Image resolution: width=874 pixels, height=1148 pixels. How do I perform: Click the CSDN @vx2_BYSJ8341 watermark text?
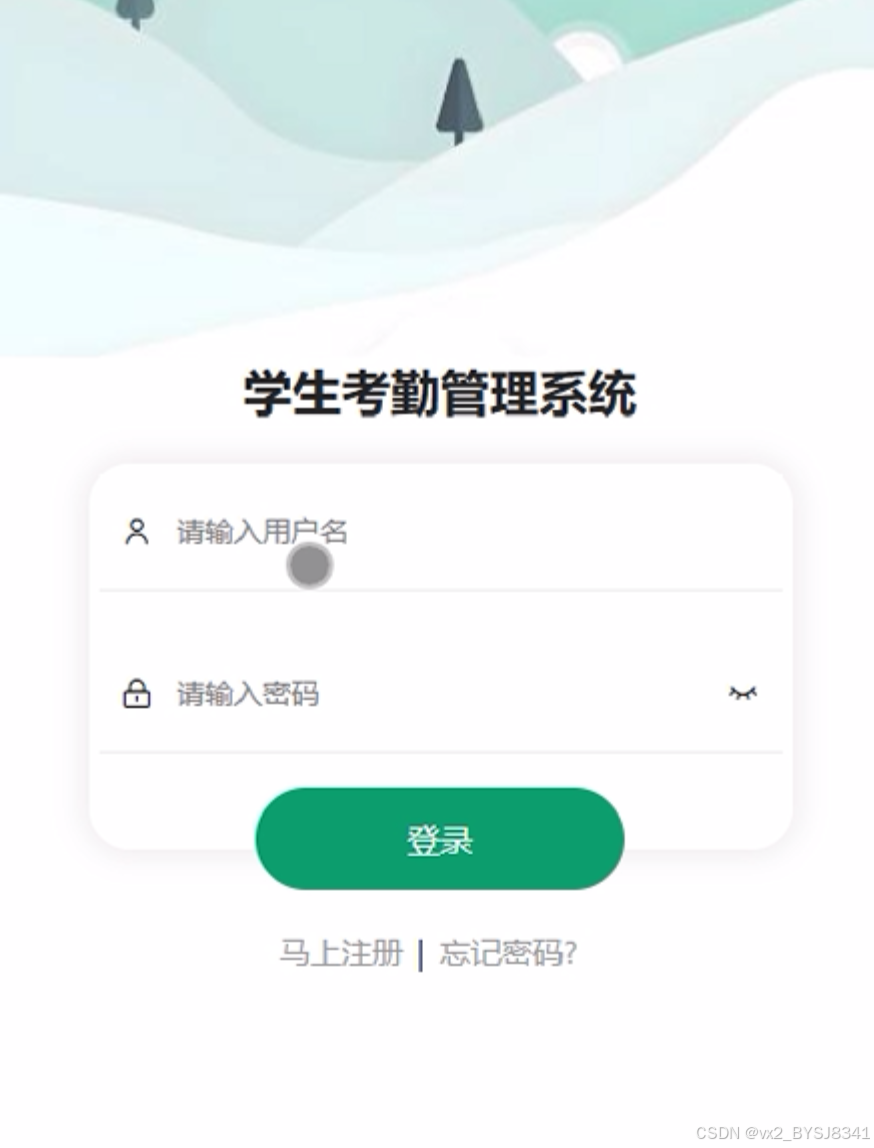[783, 1133]
